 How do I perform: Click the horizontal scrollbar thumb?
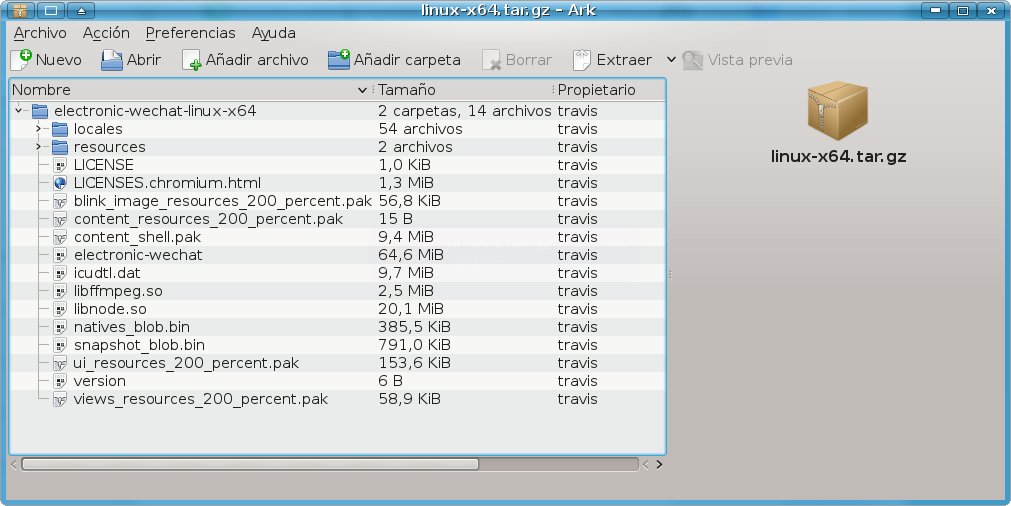250,464
